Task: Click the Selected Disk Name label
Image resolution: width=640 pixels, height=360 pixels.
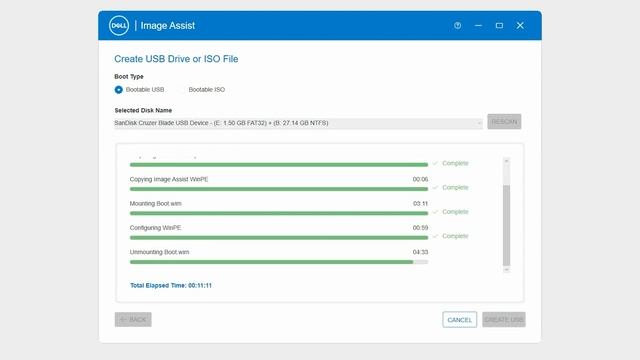Action: click(143, 110)
